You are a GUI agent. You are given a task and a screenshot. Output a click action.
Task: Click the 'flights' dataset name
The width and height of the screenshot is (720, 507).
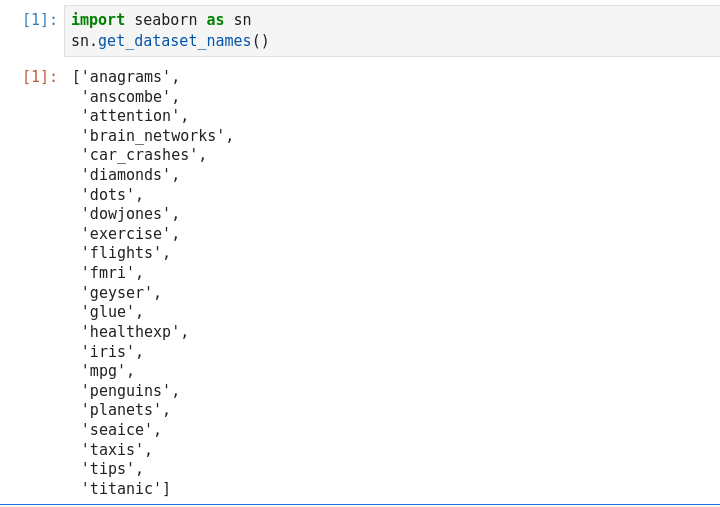(x=121, y=253)
